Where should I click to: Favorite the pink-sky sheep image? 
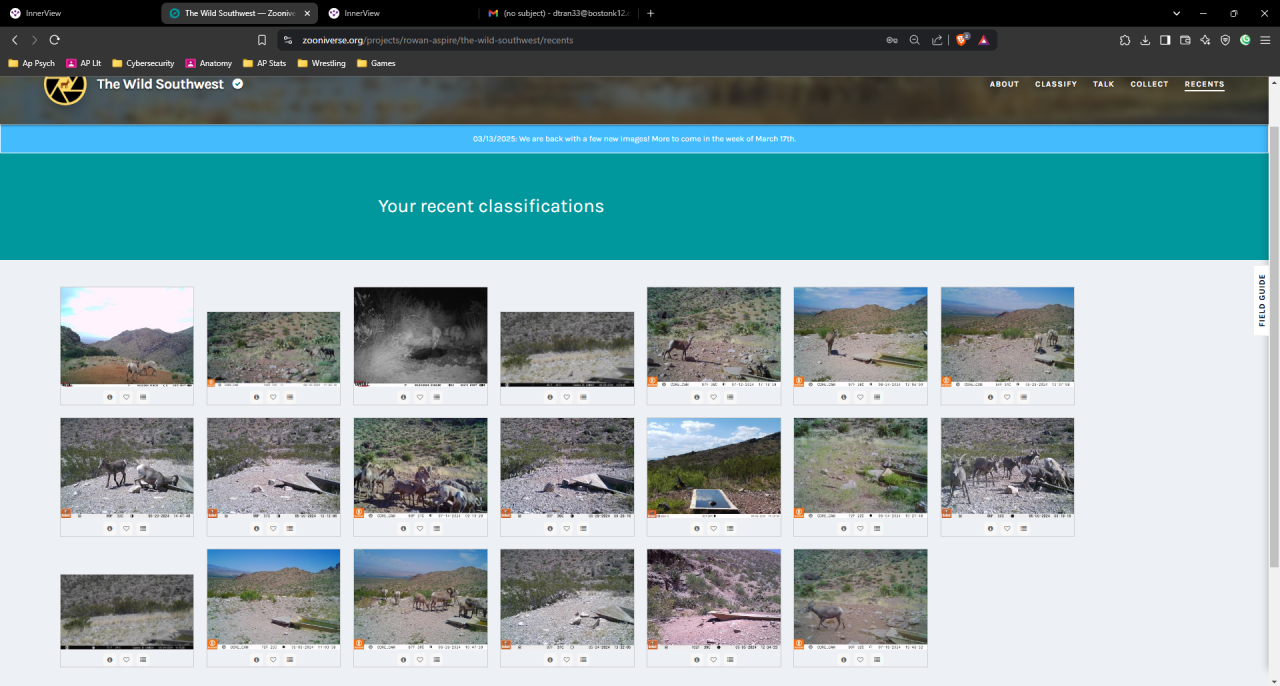pyautogui.click(x=127, y=397)
